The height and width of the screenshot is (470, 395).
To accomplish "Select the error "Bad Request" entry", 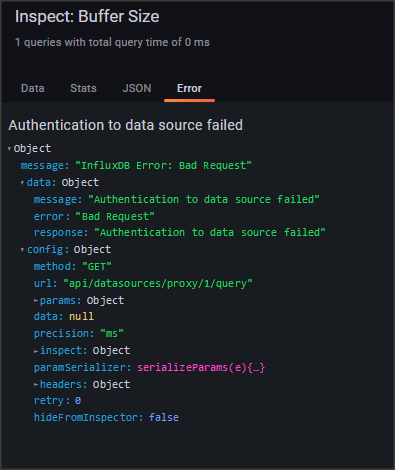I will point(94,217).
